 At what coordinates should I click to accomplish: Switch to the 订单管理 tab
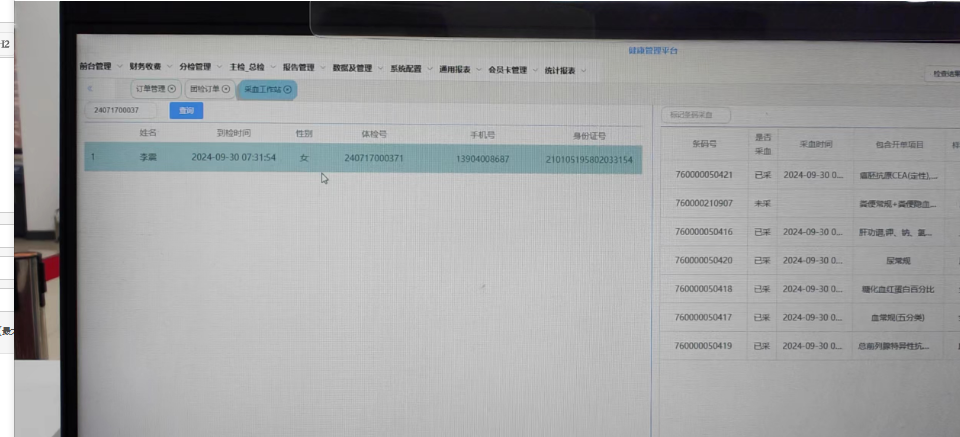point(156,89)
